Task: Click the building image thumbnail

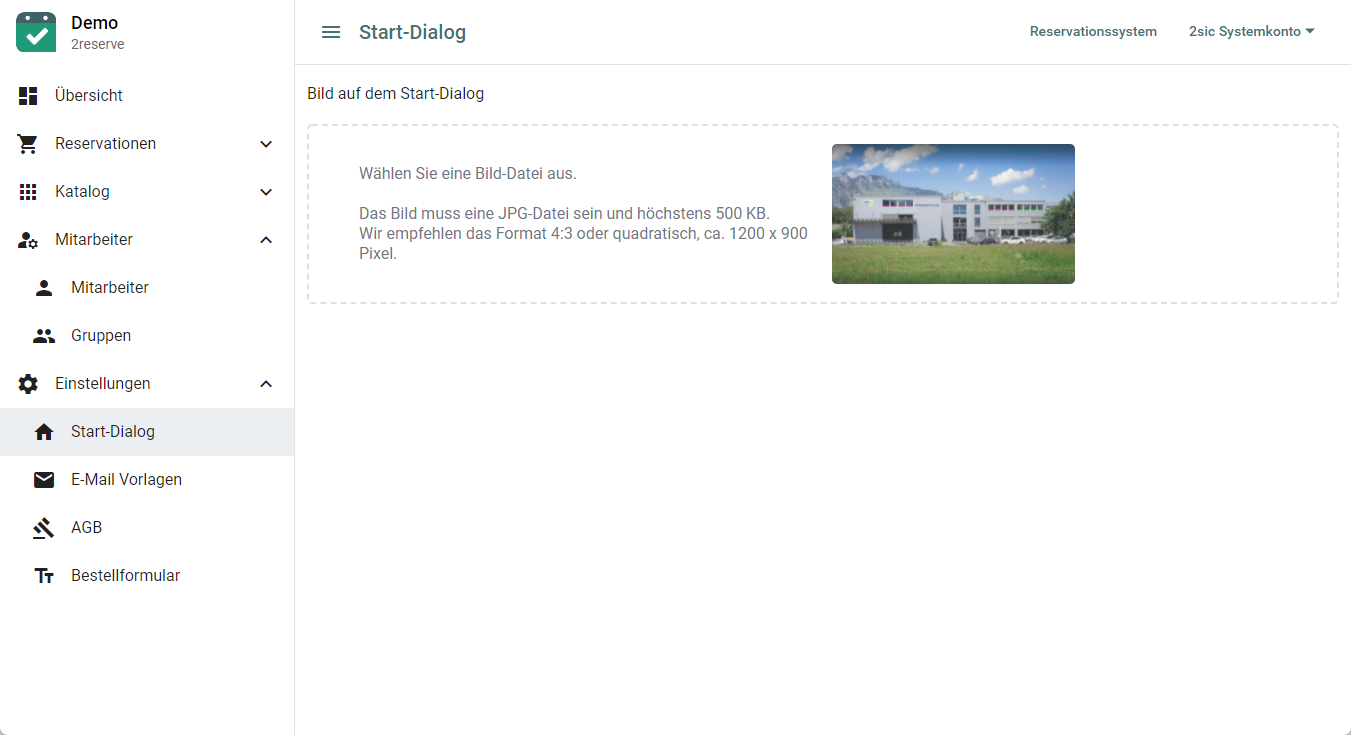Action: [953, 214]
